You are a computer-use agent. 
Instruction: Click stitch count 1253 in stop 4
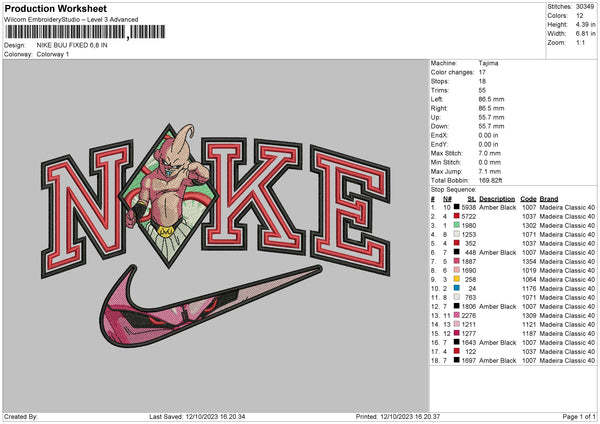point(469,235)
